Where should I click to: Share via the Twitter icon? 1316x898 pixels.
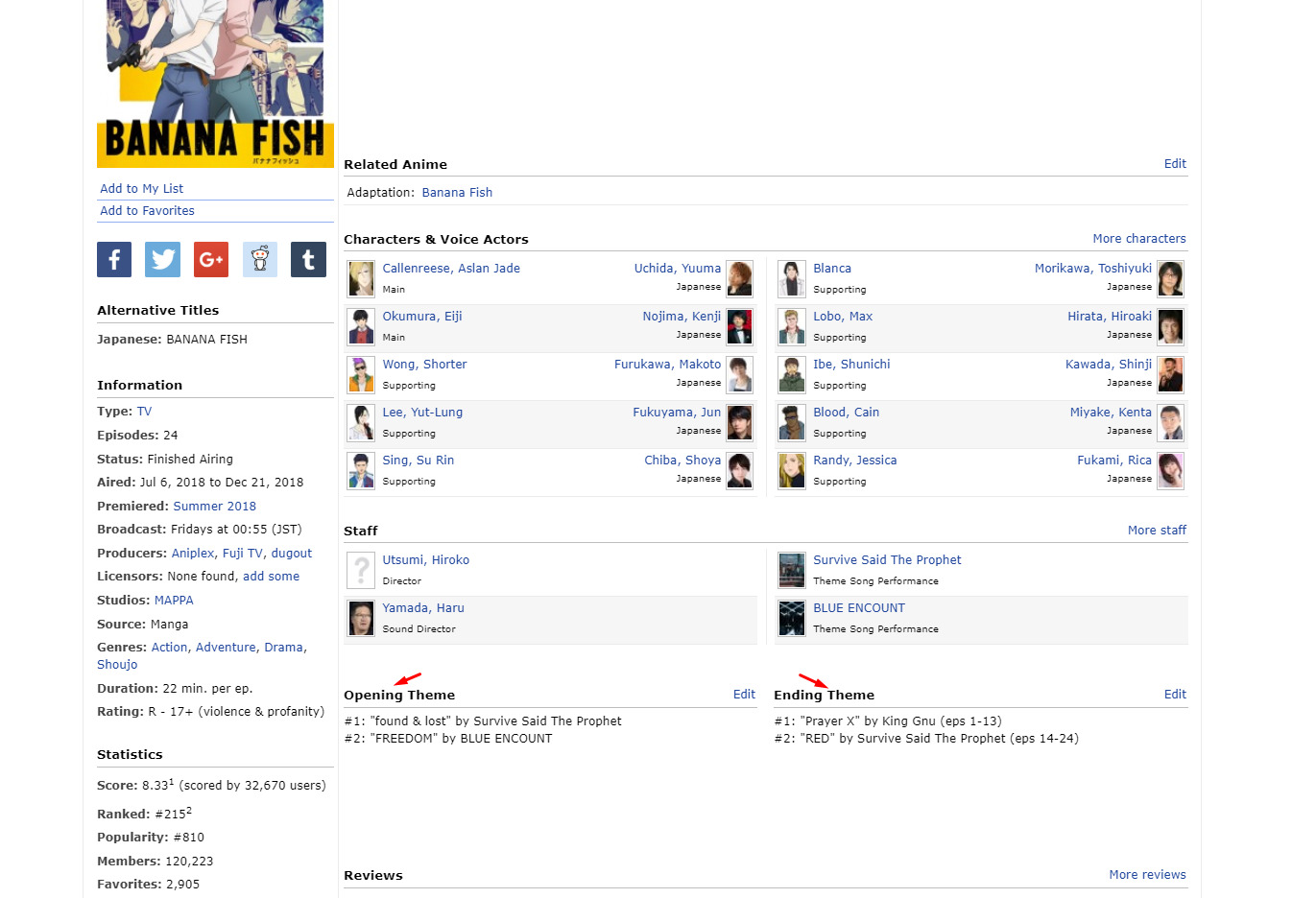(x=162, y=259)
